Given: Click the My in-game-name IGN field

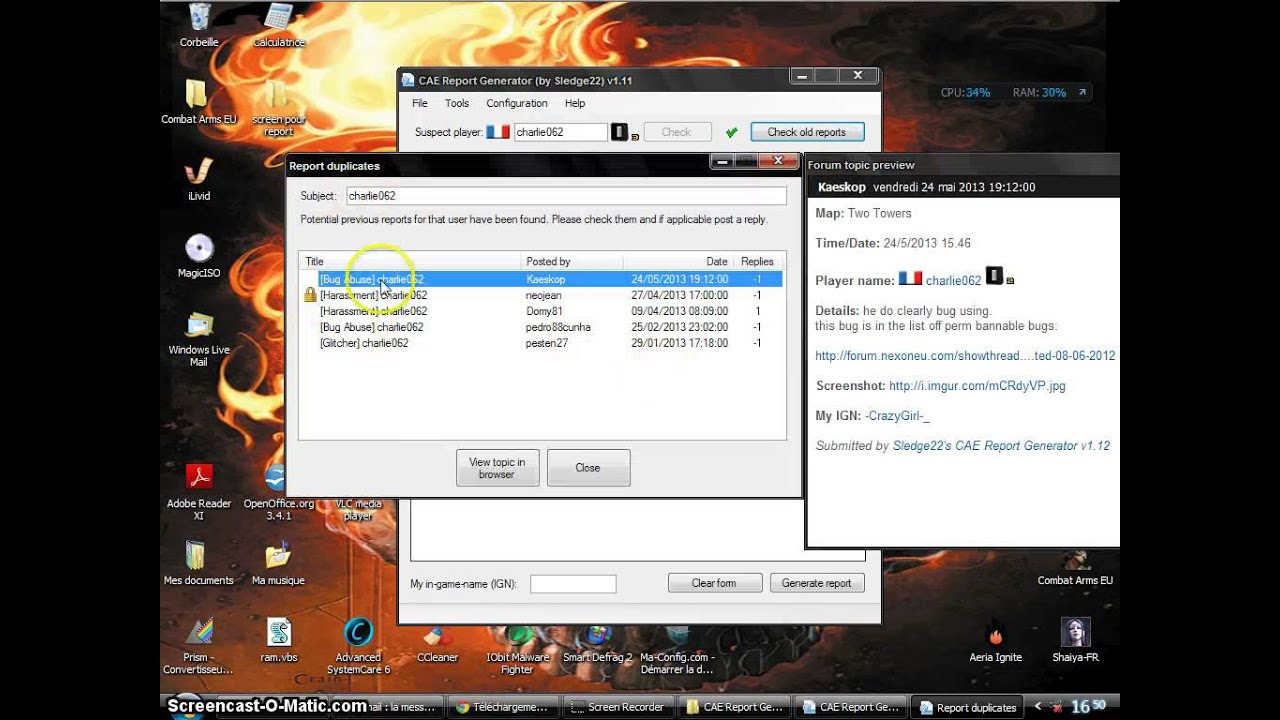Looking at the screenshot, I should pyautogui.click(x=573, y=583).
